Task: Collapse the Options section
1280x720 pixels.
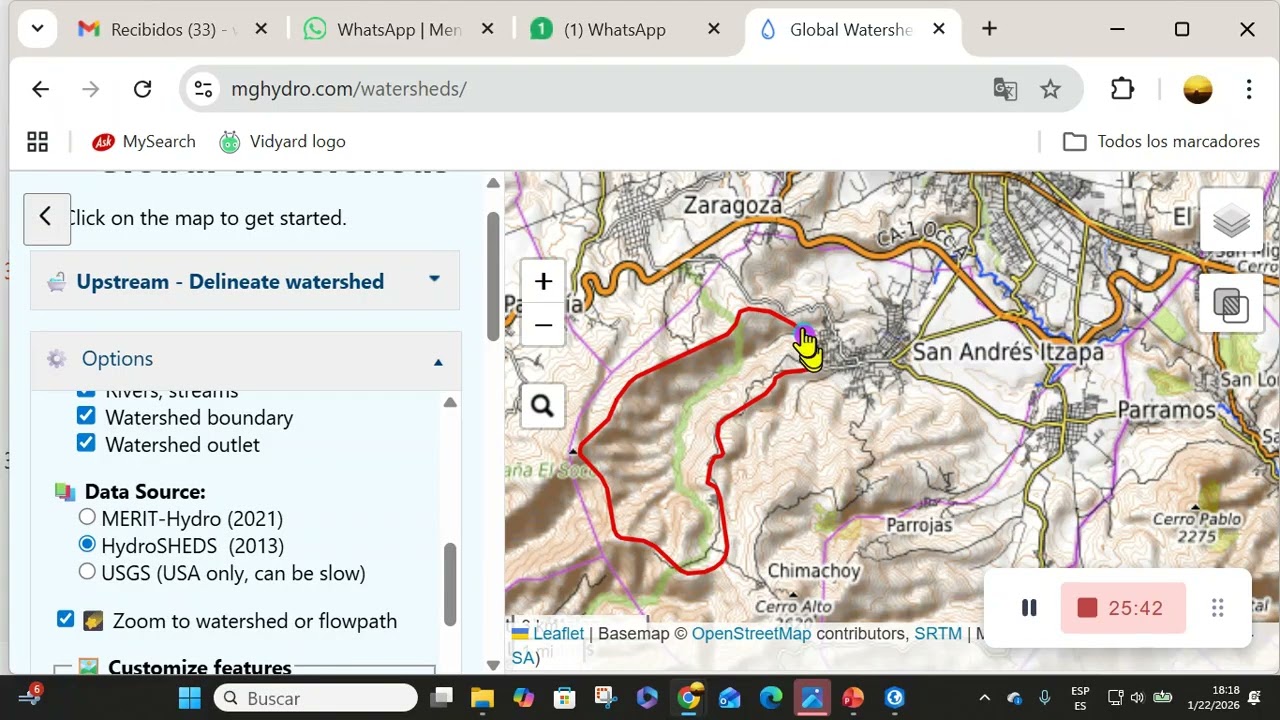Action: pyautogui.click(x=246, y=359)
